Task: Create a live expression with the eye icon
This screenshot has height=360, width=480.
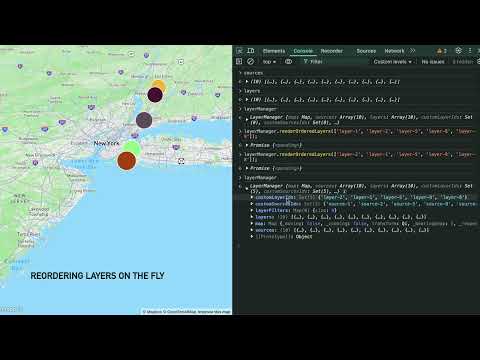Action: pyautogui.click(x=289, y=61)
